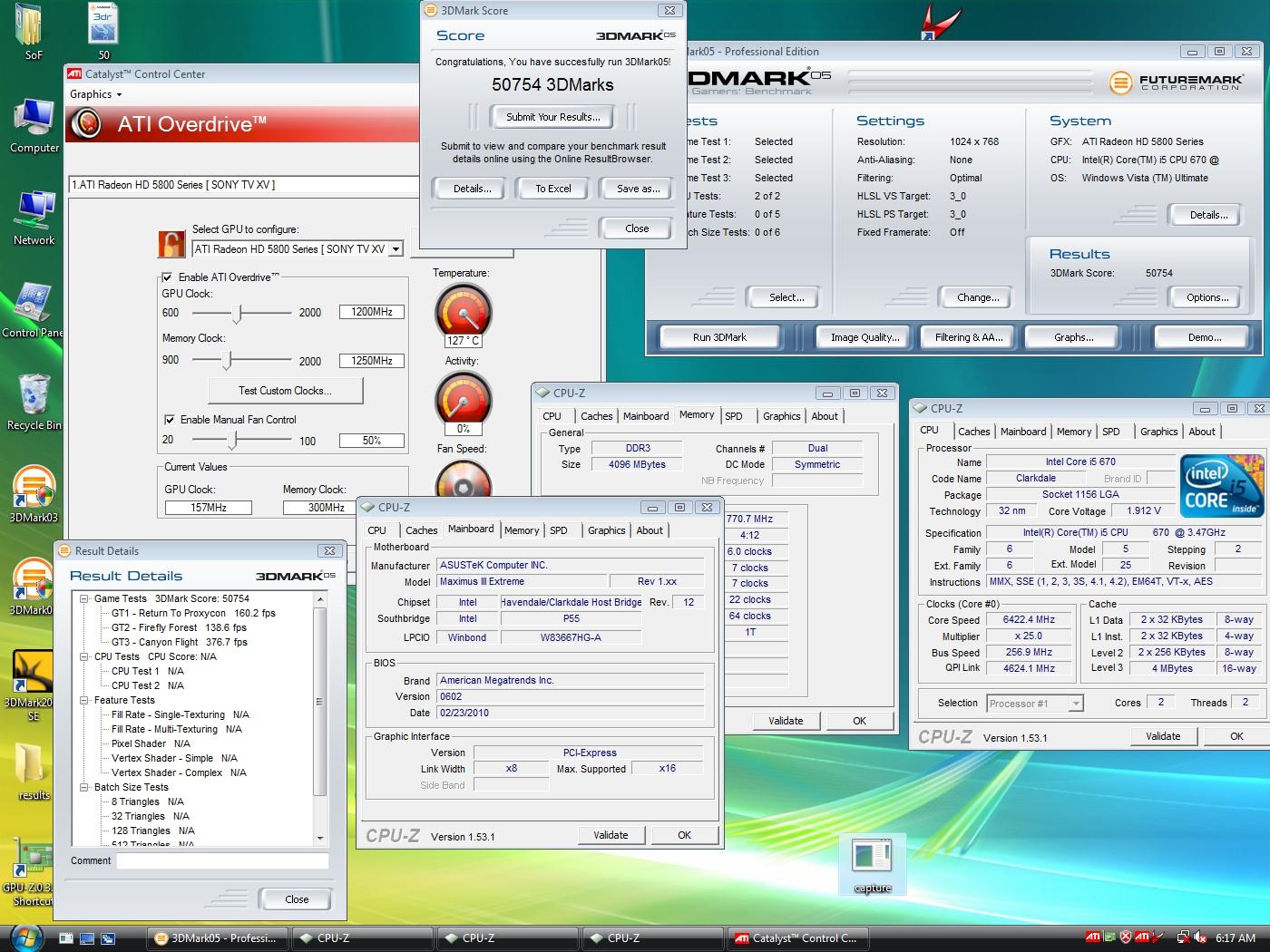Click the To Excel button
Screen dimensions: 1270x952
tap(553, 189)
